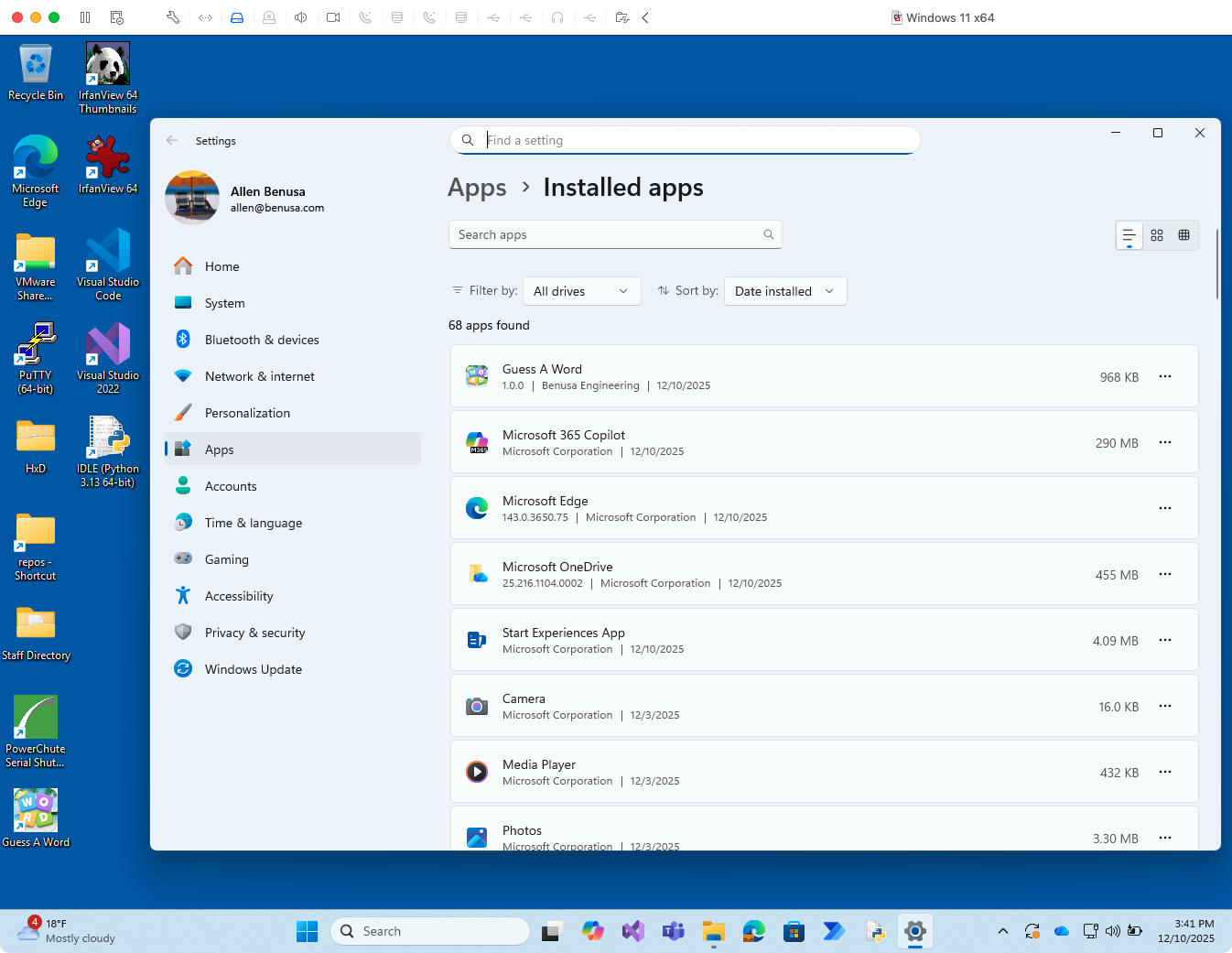1232x953 pixels.
Task: Select Bluetooth & devices in sidebar
Action: 262,340
